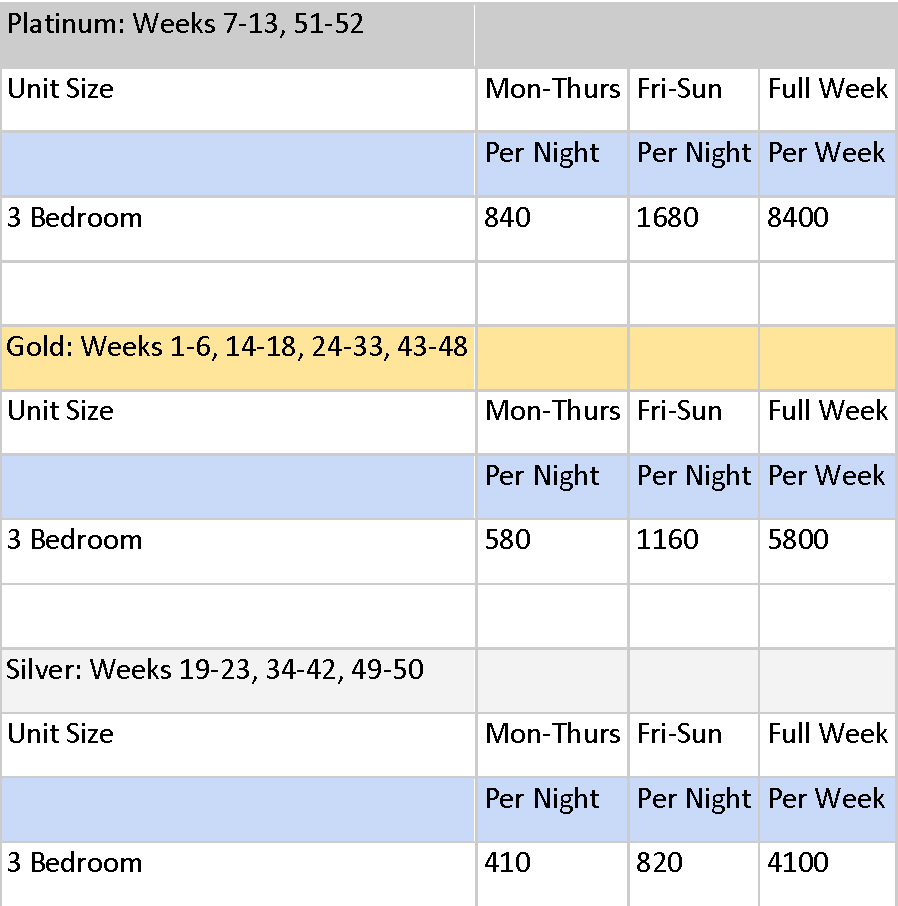Viewport: 898px width, 906px height.
Task: Select the Gold full week price 5800
Action: (x=798, y=540)
